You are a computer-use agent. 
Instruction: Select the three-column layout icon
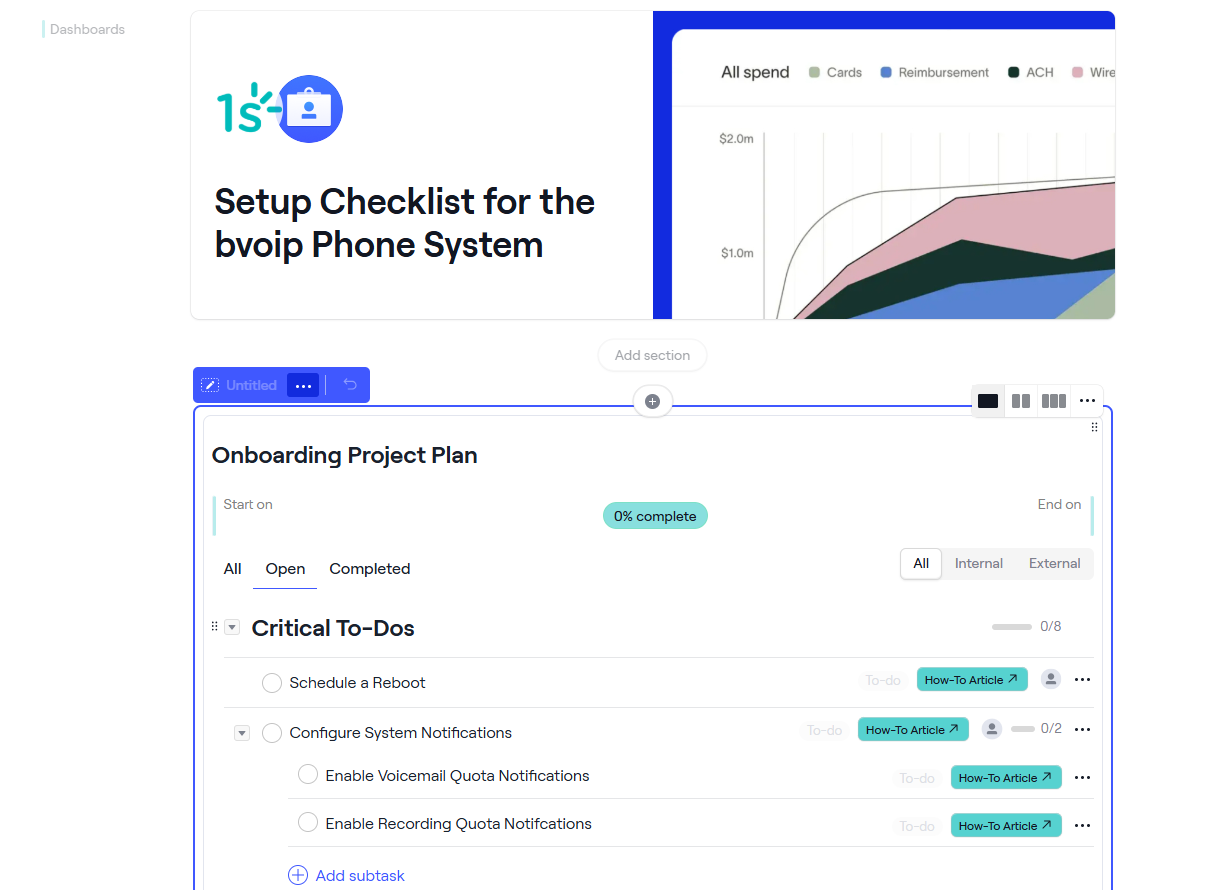(x=1054, y=401)
